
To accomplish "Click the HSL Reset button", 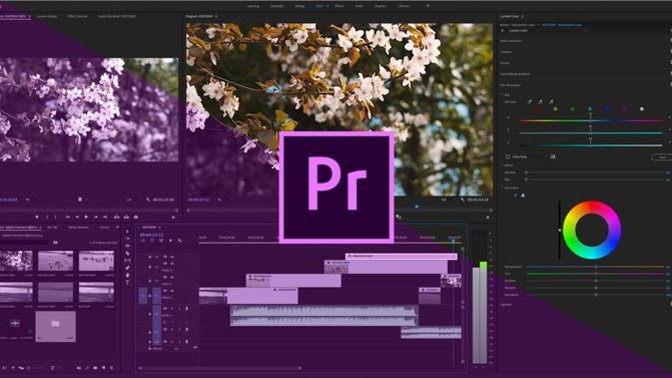I will click(662, 157).
